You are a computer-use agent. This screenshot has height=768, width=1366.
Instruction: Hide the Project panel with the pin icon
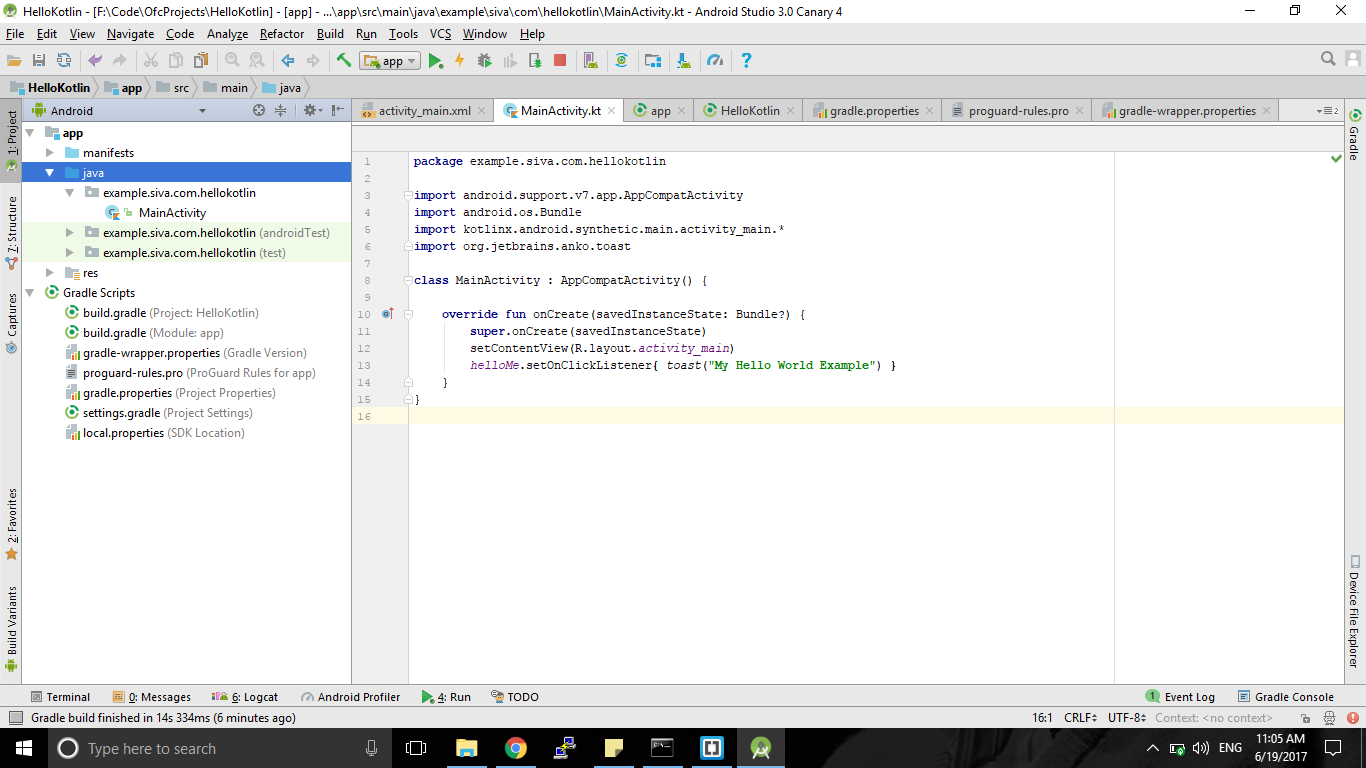pyautogui.click(x=338, y=110)
